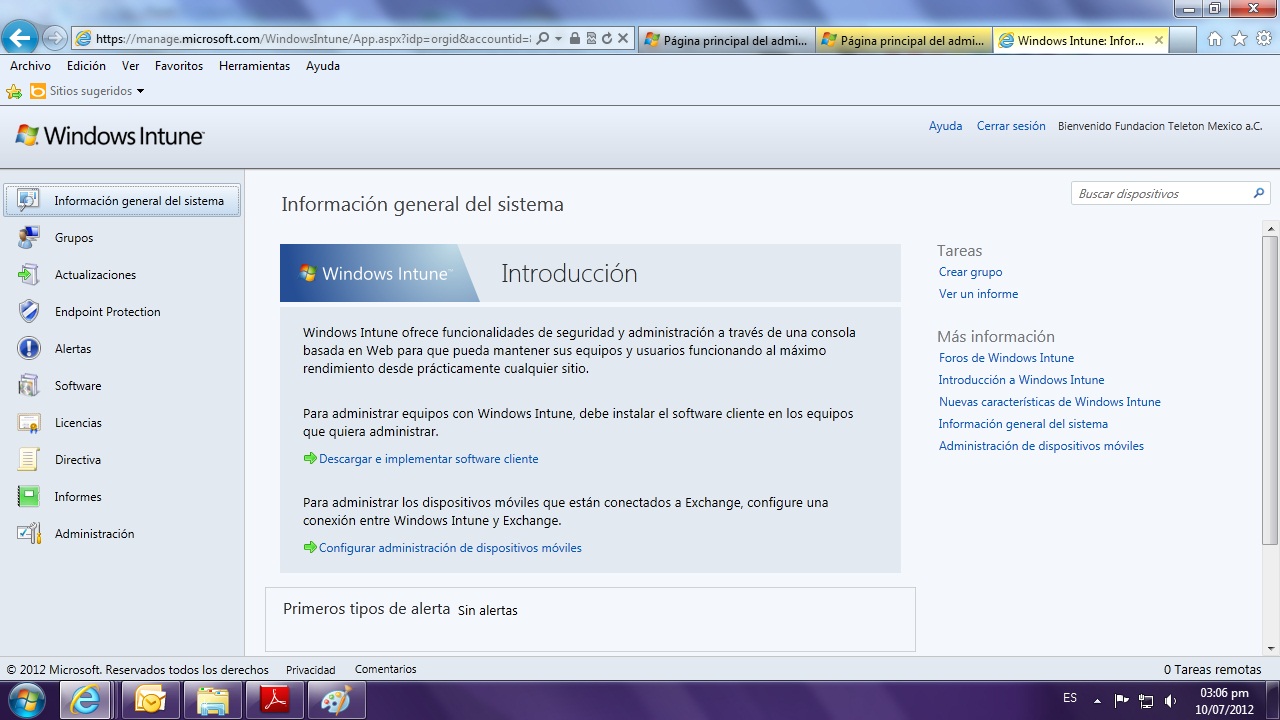The height and width of the screenshot is (720, 1280).
Task: Click the search magnifier in Buscar dispositivos
Action: [x=1259, y=193]
